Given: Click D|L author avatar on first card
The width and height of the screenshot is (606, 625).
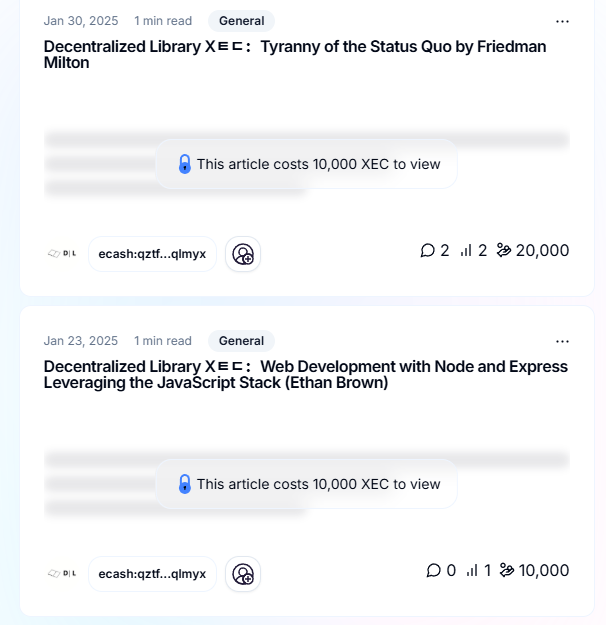Looking at the screenshot, I should coord(62,254).
